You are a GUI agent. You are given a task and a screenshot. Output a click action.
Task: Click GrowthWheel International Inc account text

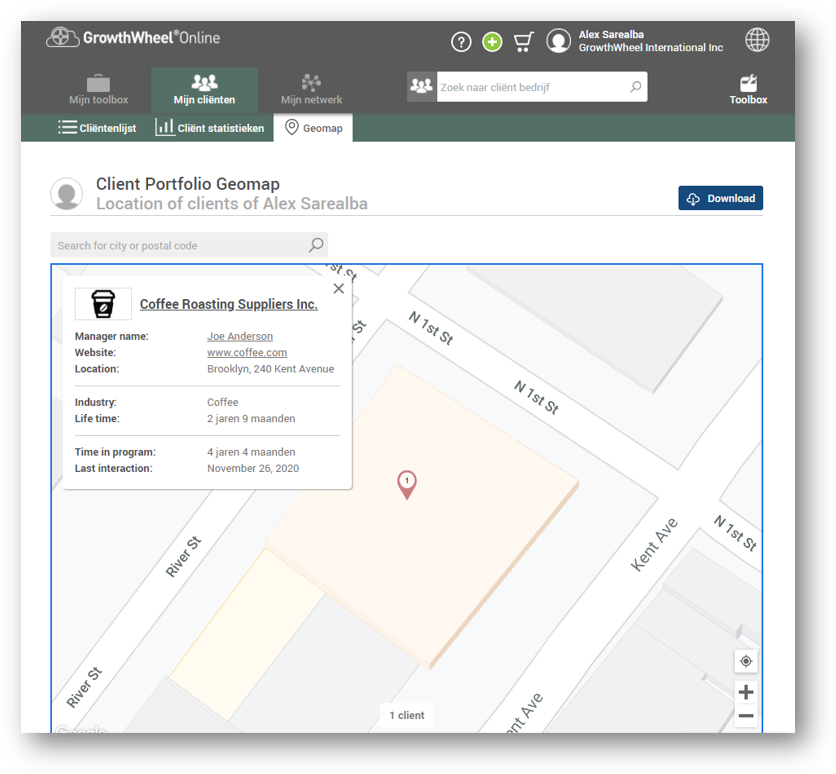[x=651, y=48]
